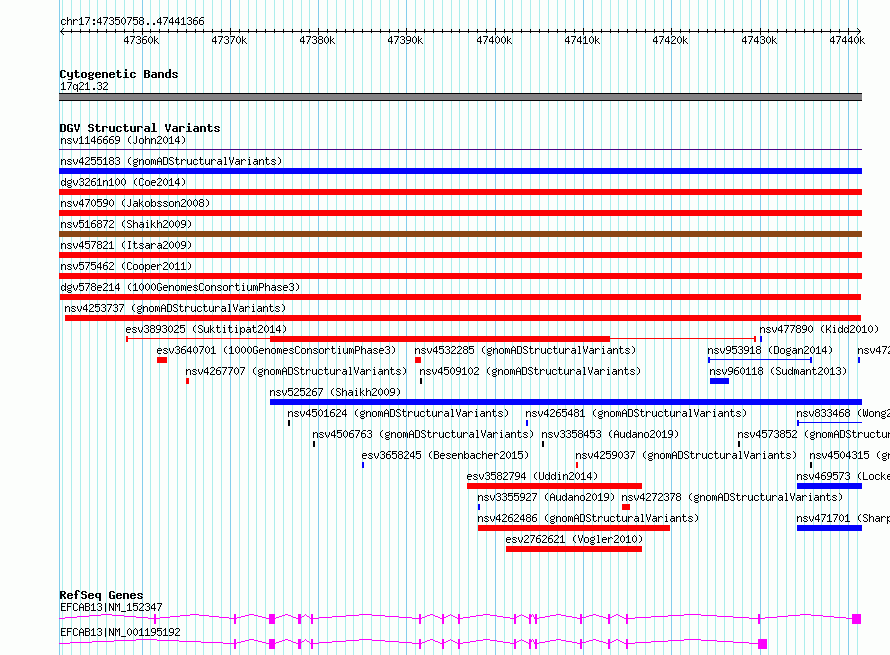890x655 pixels.
Task: Click the chr17:47350758..47441366 coordinates
Action: [132, 22]
